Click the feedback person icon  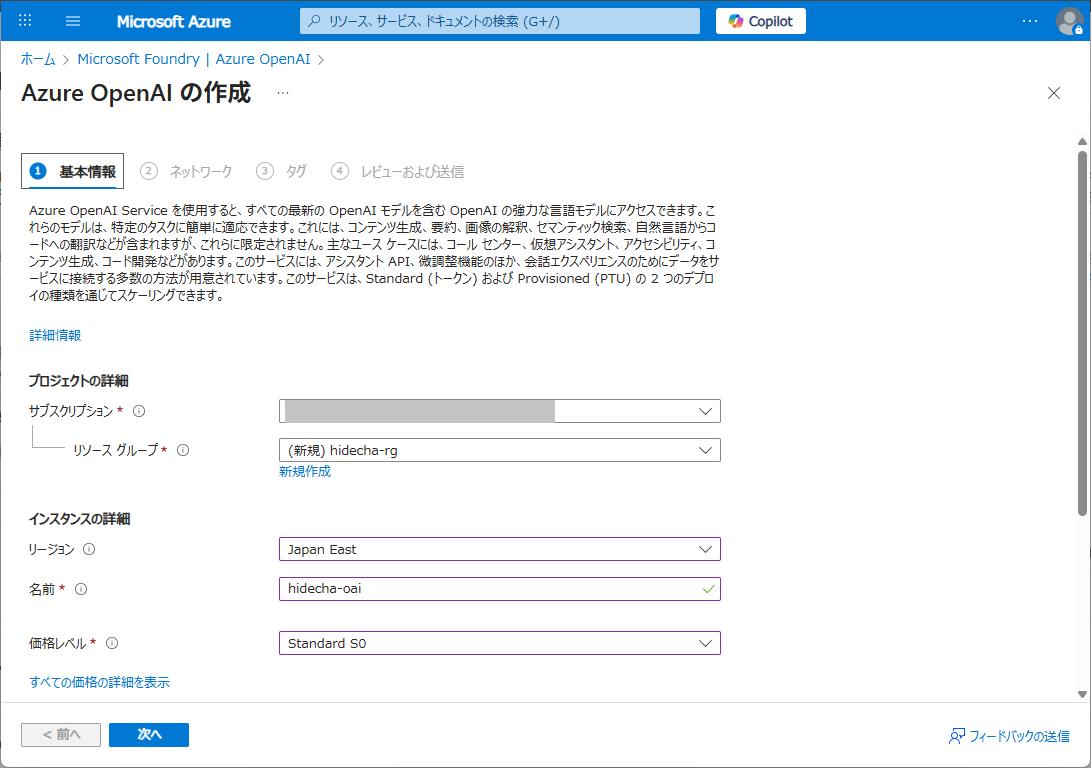[x=957, y=736]
